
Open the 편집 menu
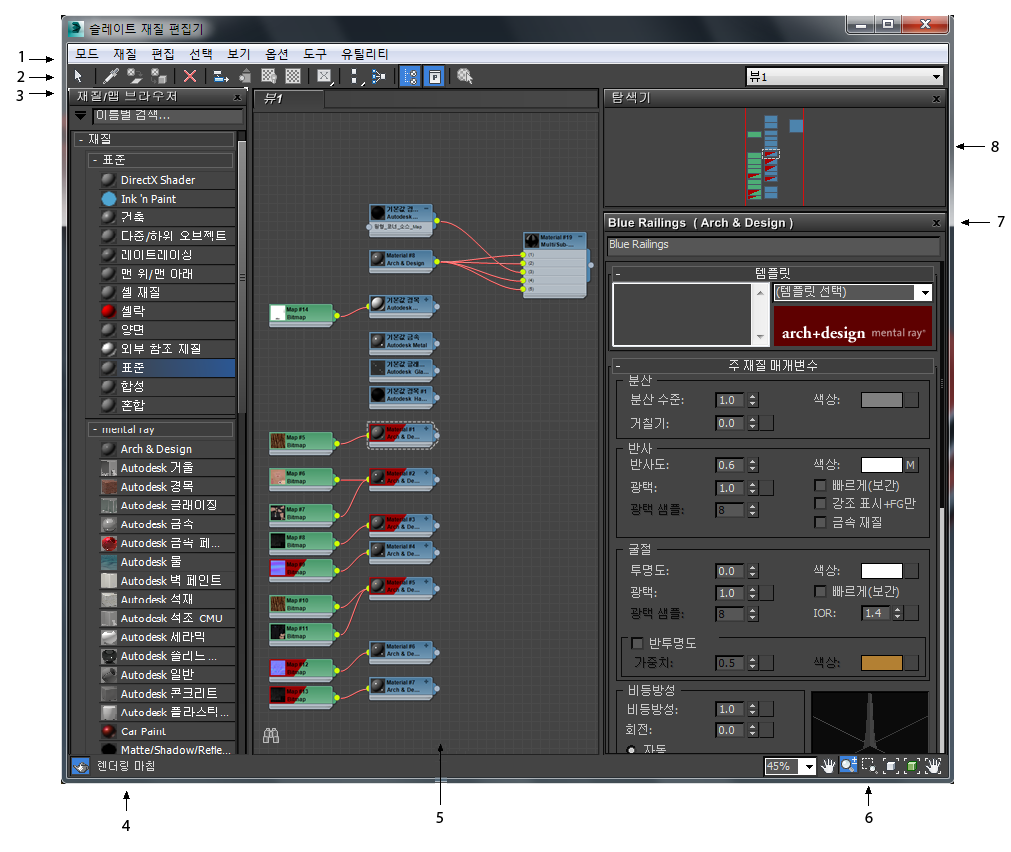point(163,54)
